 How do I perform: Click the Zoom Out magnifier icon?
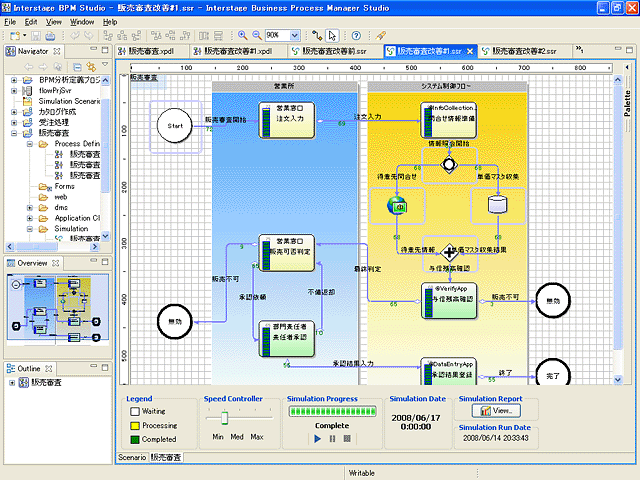(x=256, y=35)
